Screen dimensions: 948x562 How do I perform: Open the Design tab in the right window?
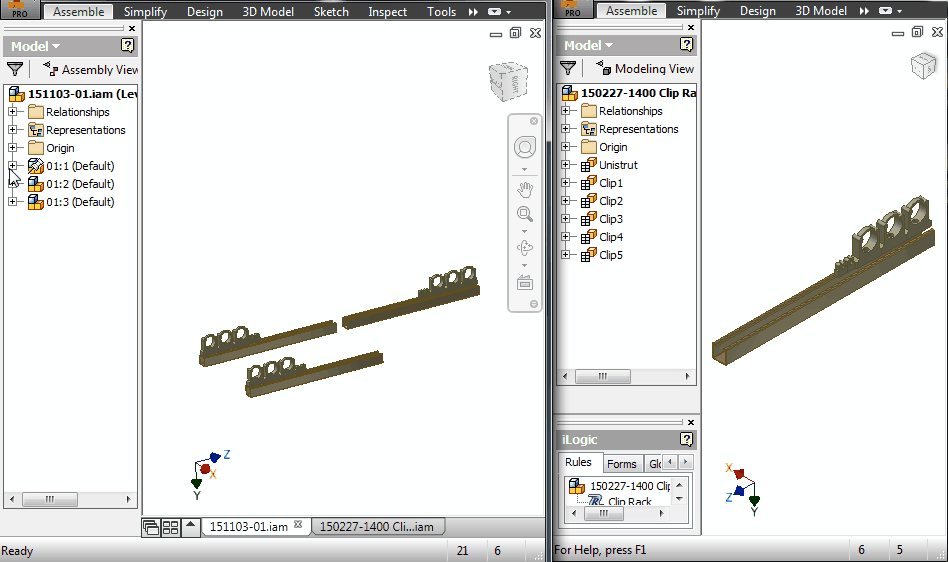pos(758,11)
